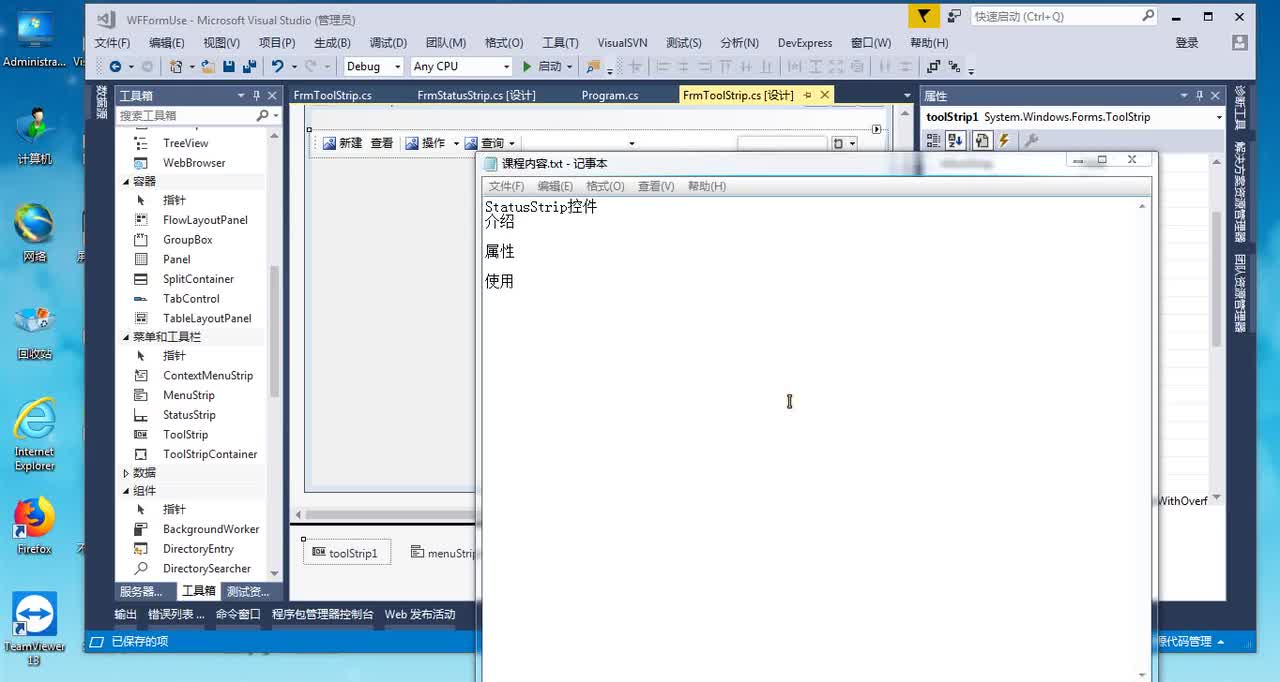Screen dimensions: 1280x682
Task: Switch to FrmStatusStrip.cs [设计] tab
Action: pyautogui.click(x=476, y=96)
